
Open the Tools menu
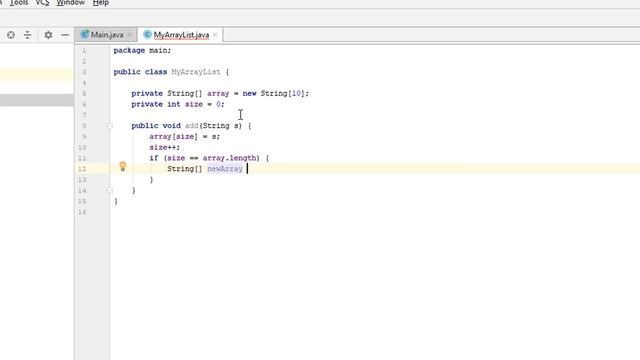tap(19, 3)
